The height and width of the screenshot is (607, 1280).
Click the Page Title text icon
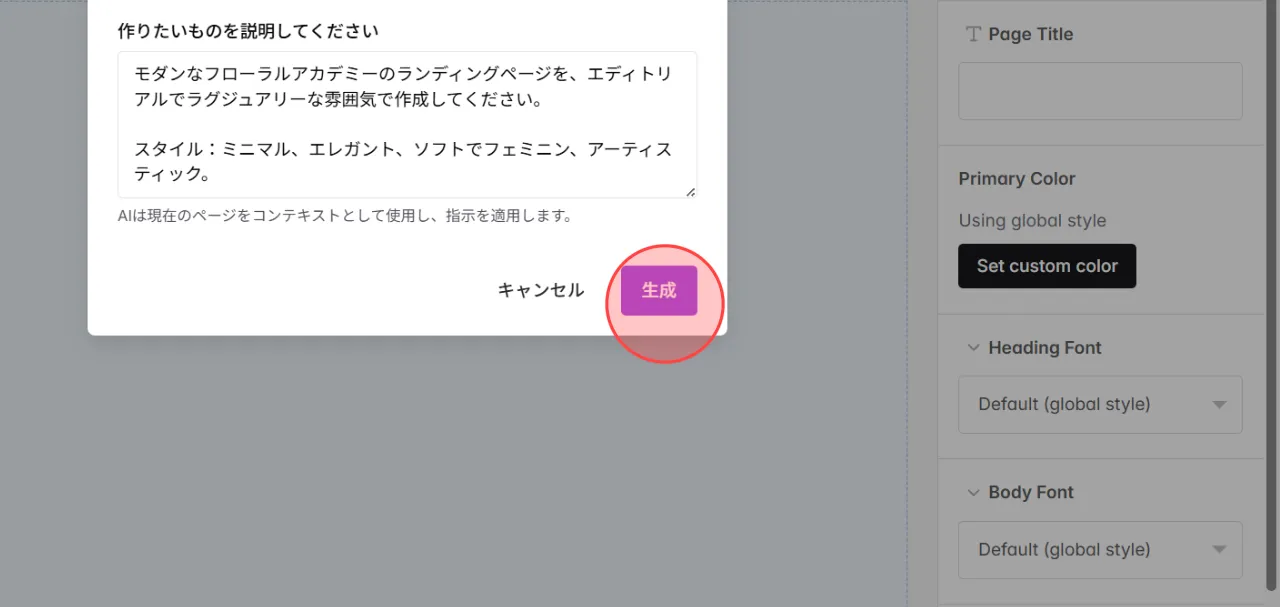click(x=973, y=34)
